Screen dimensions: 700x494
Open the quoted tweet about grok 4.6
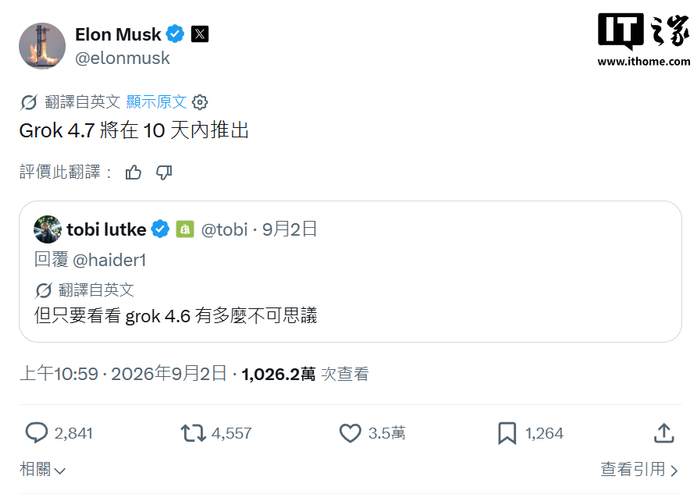coord(350,271)
